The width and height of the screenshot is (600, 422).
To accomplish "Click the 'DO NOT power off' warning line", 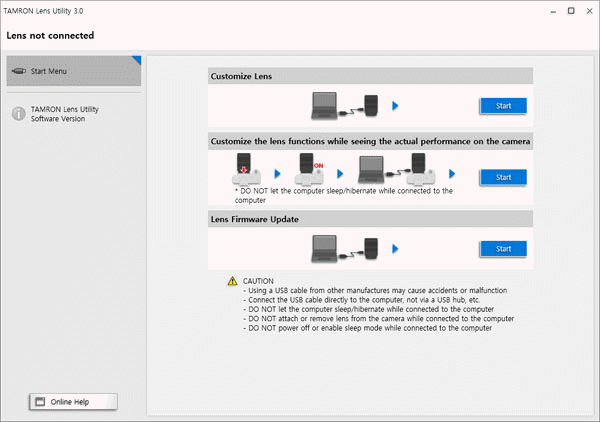I will [x=367, y=328].
